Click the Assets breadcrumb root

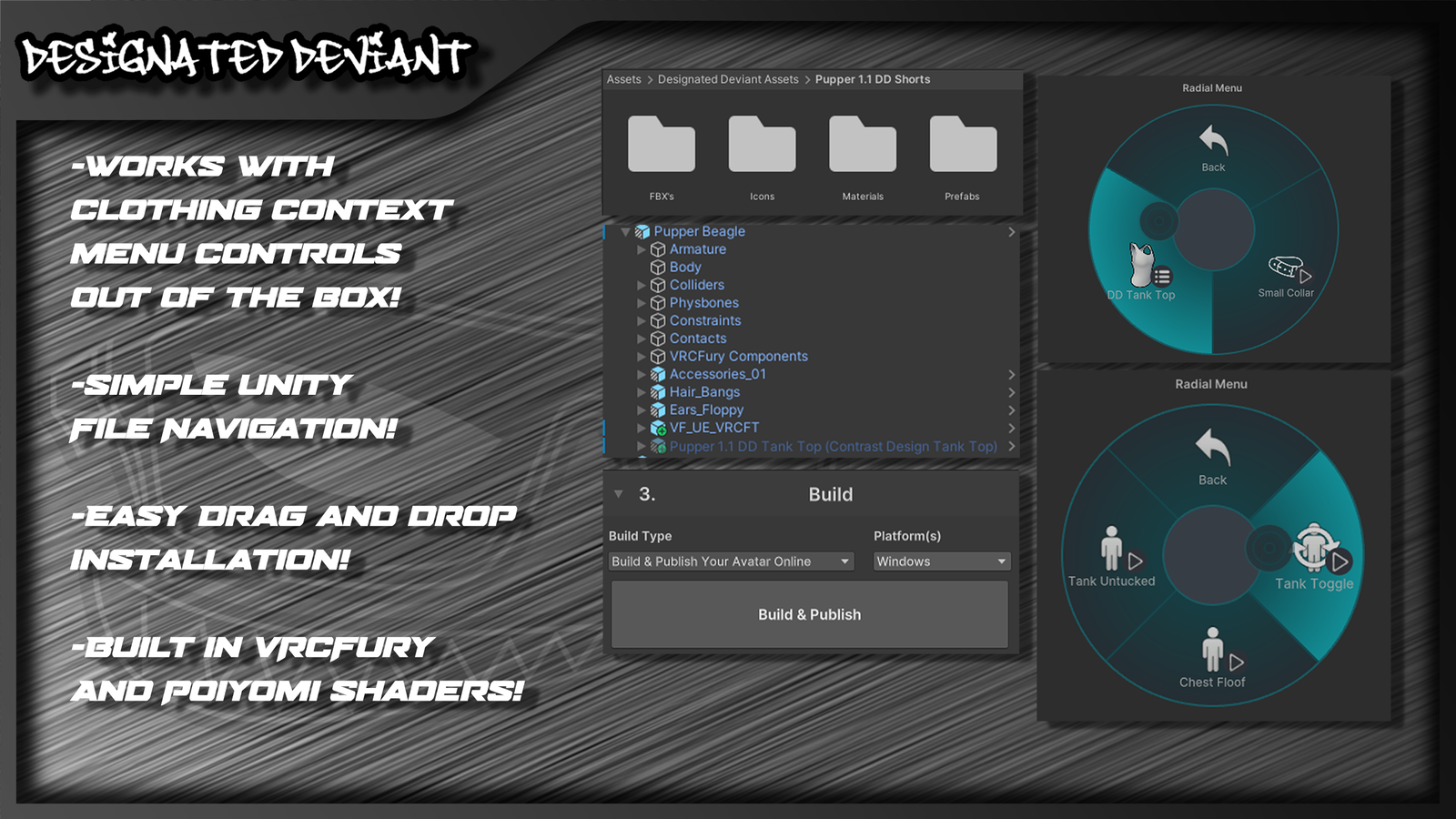pyautogui.click(x=623, y=80)
